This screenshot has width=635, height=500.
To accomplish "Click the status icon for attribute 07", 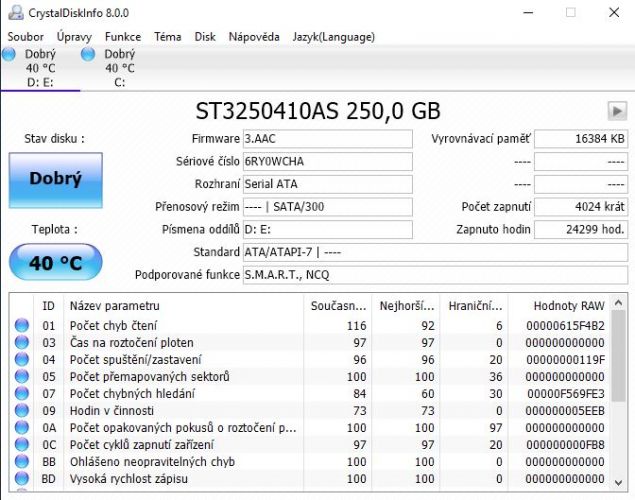I will 22,393.
